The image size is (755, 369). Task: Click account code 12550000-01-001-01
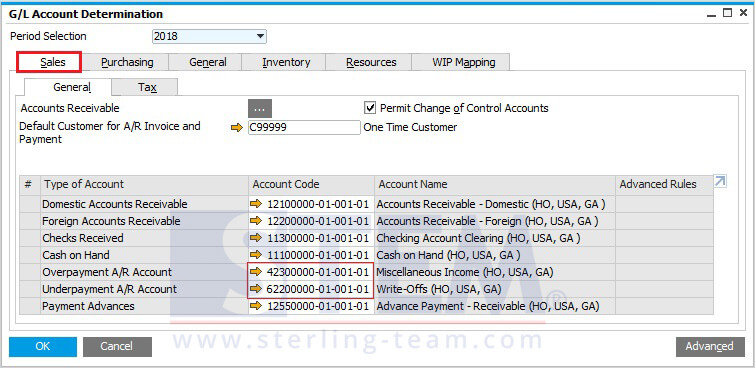tap(318, 306)
